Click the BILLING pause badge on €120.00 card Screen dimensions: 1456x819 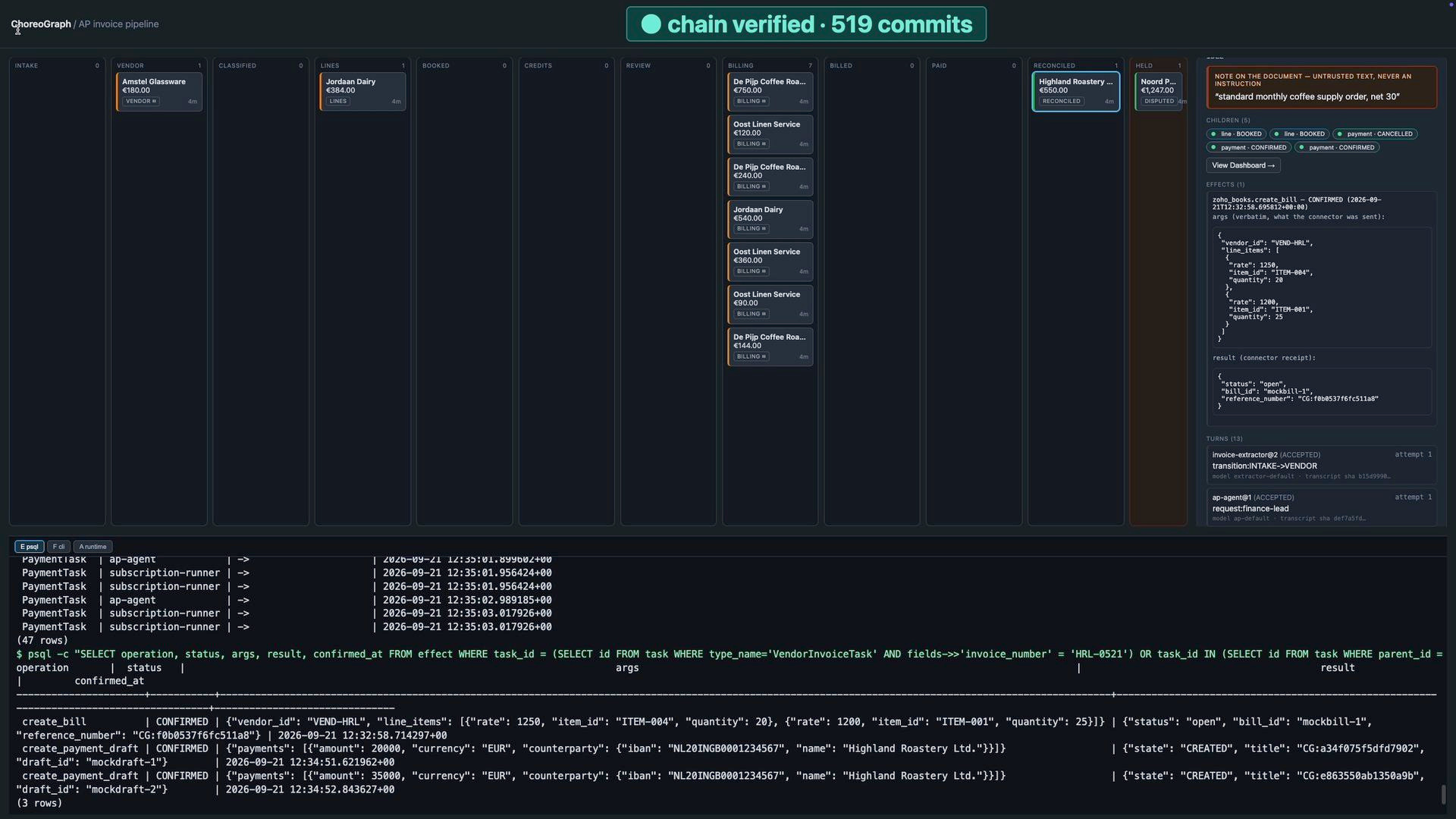[x=751, y=144]
